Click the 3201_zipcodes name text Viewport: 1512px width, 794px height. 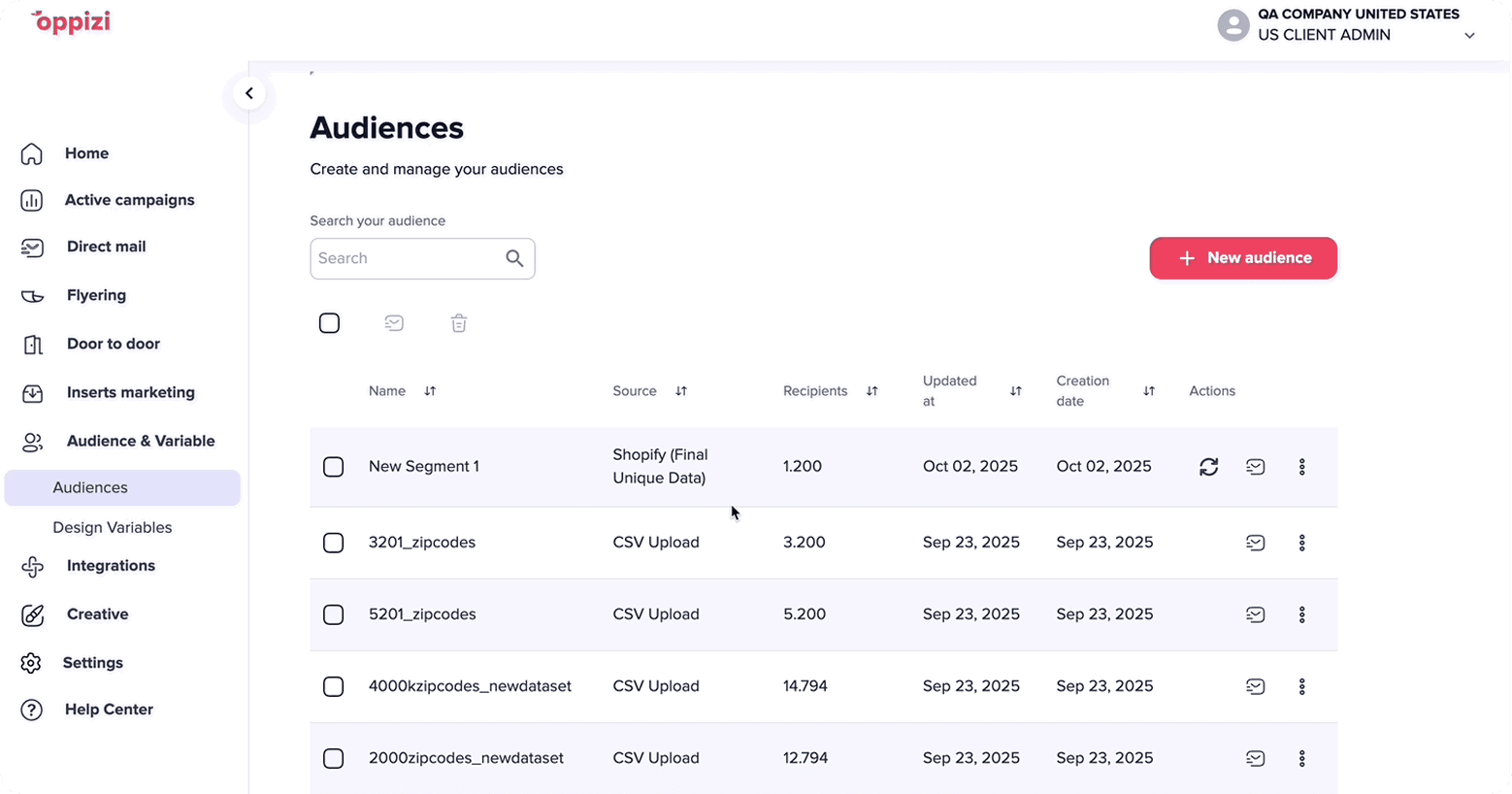422,543
